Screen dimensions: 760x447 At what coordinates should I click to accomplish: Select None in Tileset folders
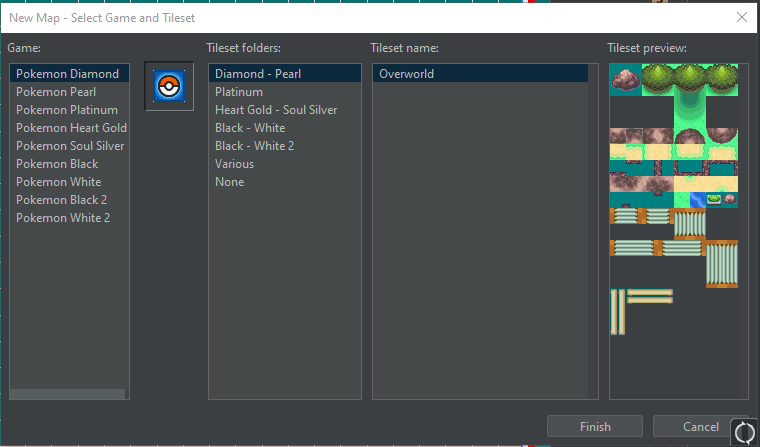point(230,182)
